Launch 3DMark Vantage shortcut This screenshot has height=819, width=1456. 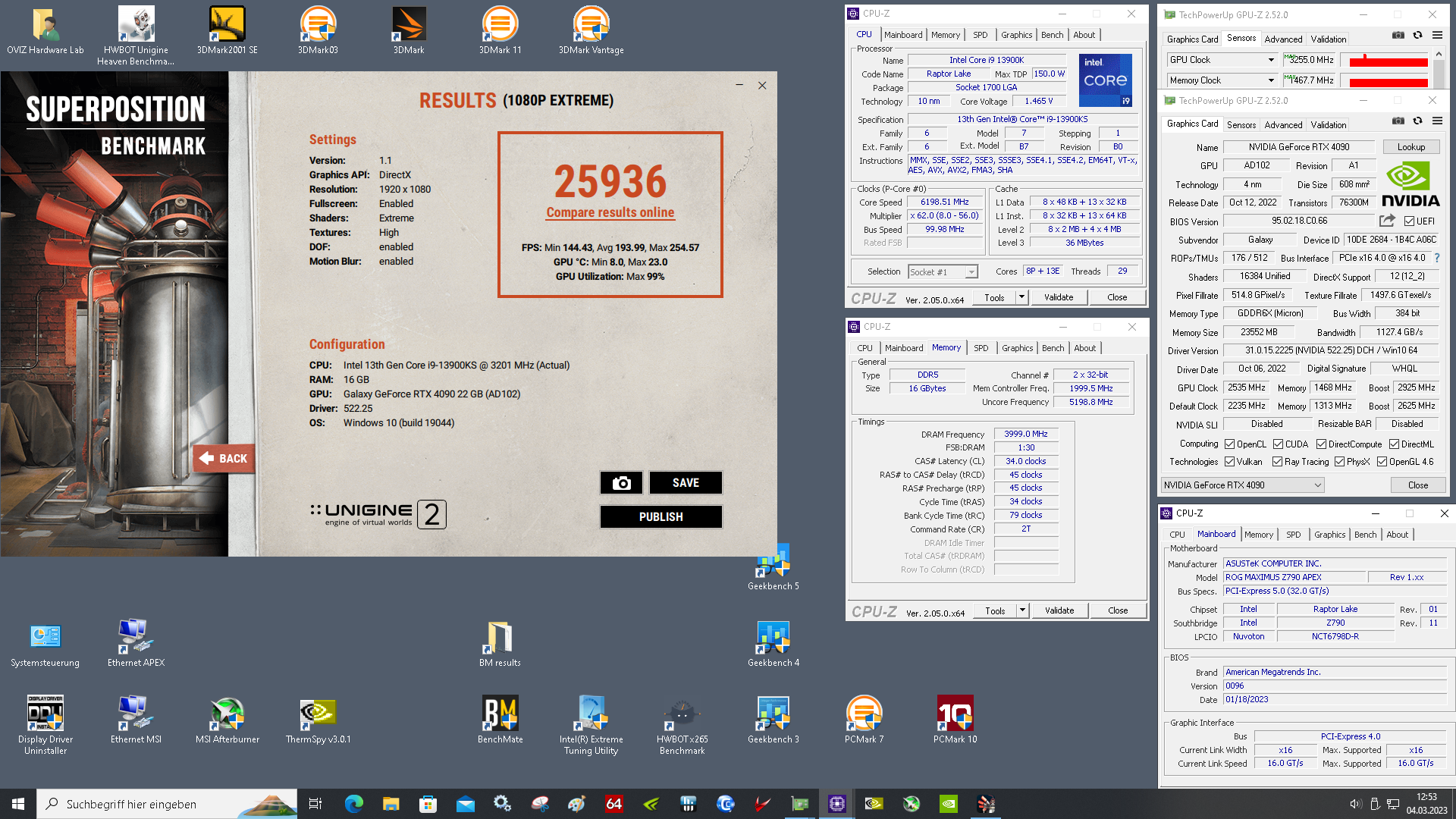tap(591, 32)
